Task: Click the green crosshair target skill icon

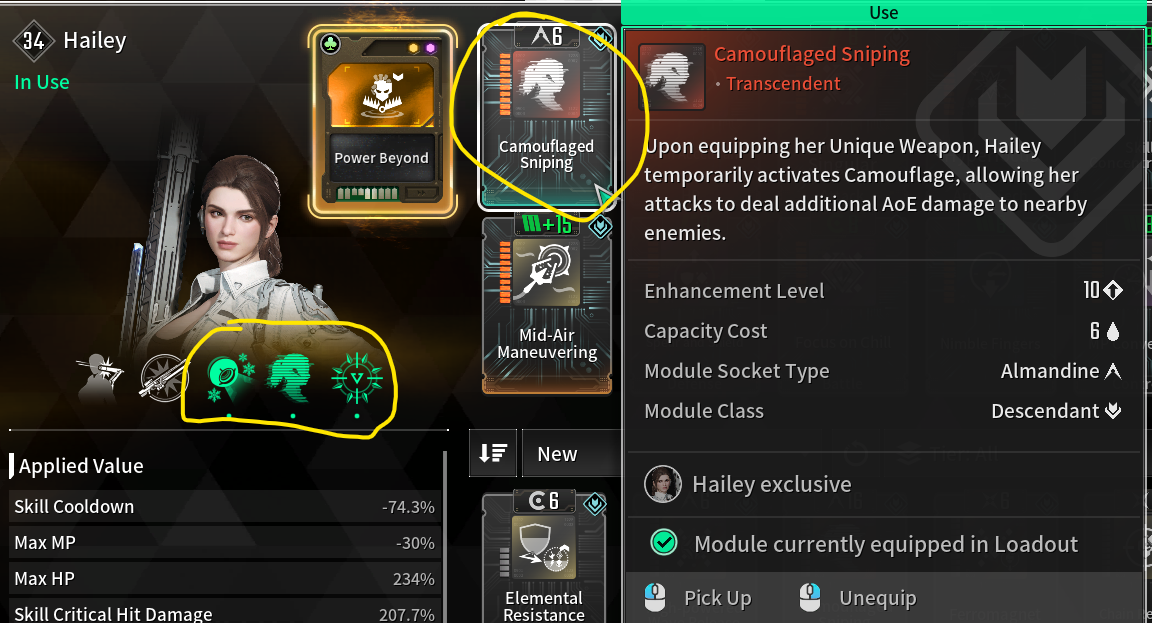Action: tap(357, 378)
